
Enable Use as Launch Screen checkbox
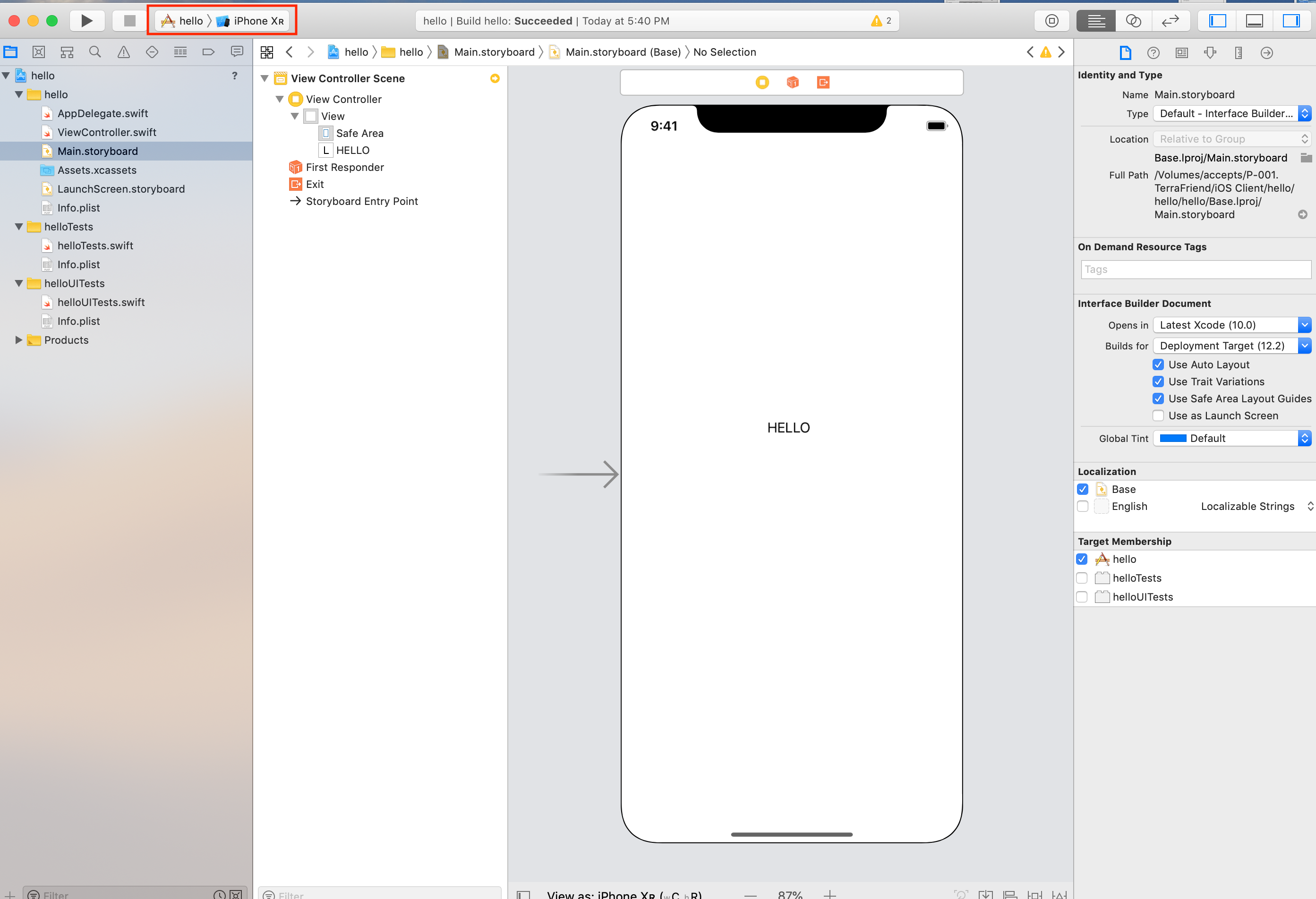click(1158, 416)
